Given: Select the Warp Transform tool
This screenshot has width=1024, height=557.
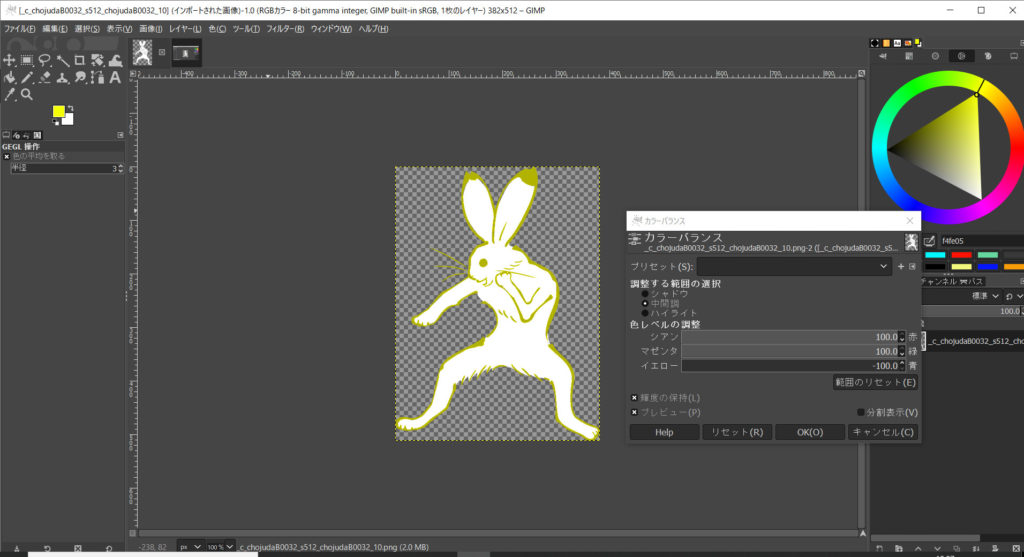Looking at the screenshot, I should (x=115, y=60).
